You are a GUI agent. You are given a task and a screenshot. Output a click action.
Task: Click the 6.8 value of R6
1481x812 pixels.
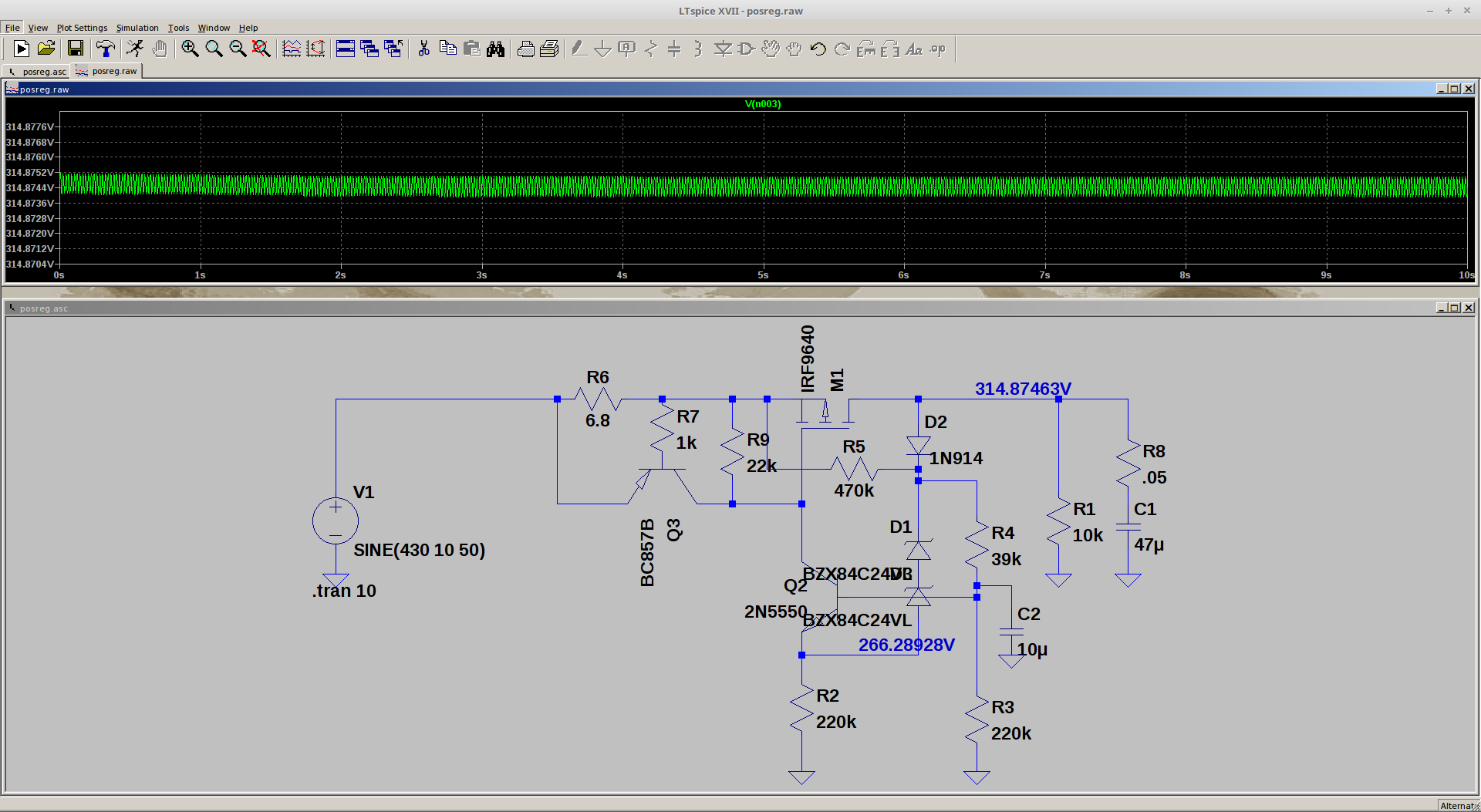coord(598,420)
